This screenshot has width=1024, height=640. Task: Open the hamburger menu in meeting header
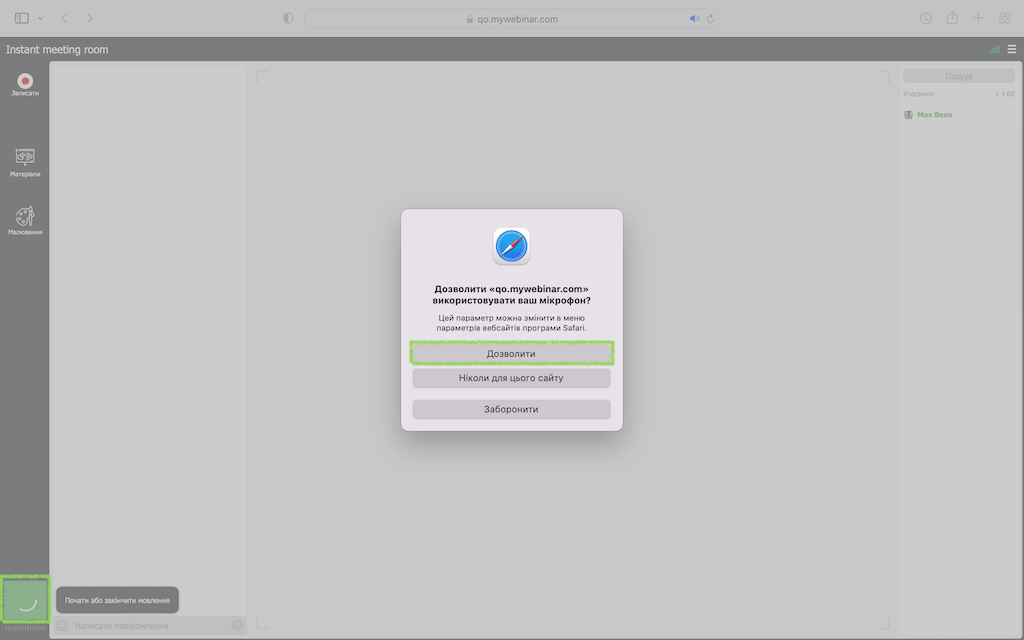[x=1012, y=49]
